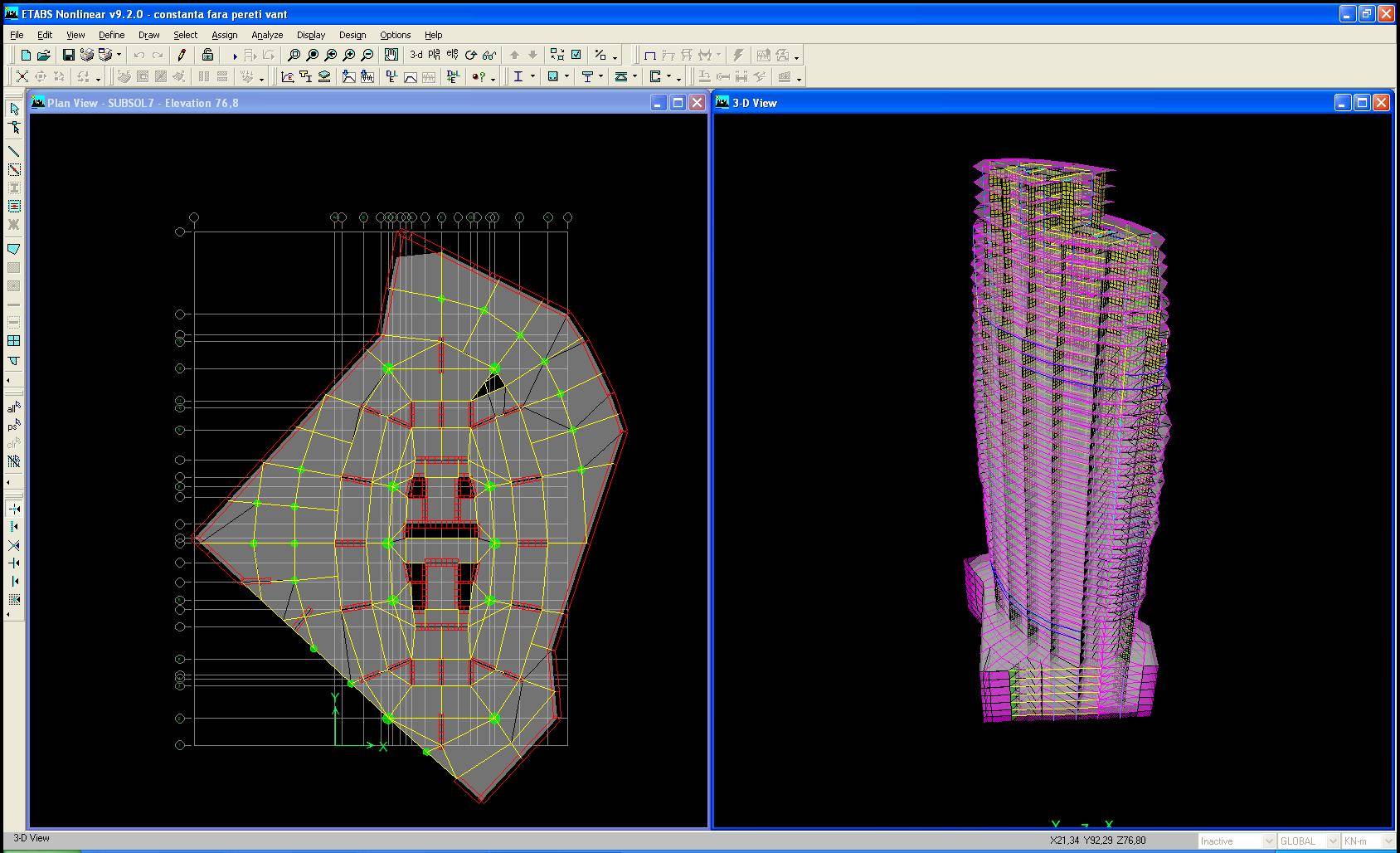Toggle the Snap to Points sidebar icon

[14, 509]
